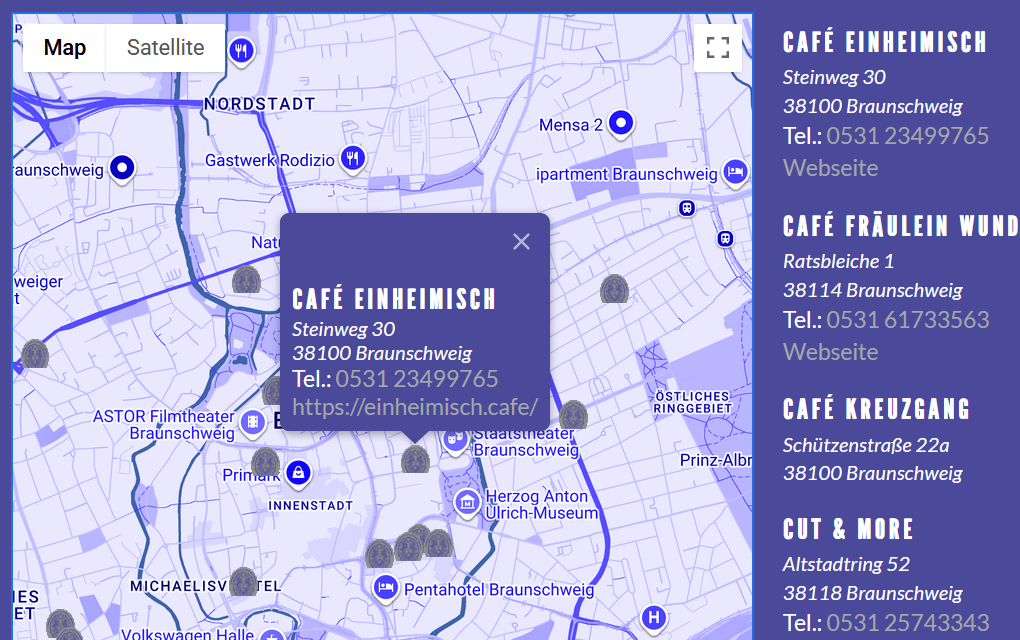Click the restaurant icon beside Satellite button
This screenshot has width=1020, height=640.
click(241, 49)
